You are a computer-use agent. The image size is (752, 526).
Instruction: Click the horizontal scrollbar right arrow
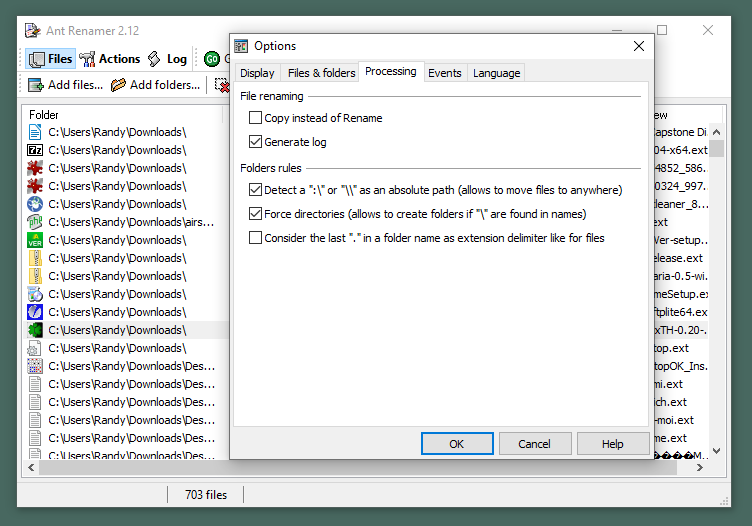coord(700,468)
